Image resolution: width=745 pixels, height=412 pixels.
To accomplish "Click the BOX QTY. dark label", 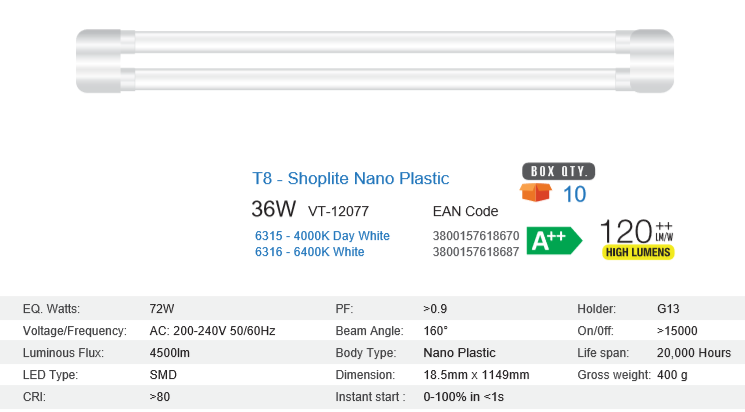I will point(559,170).
